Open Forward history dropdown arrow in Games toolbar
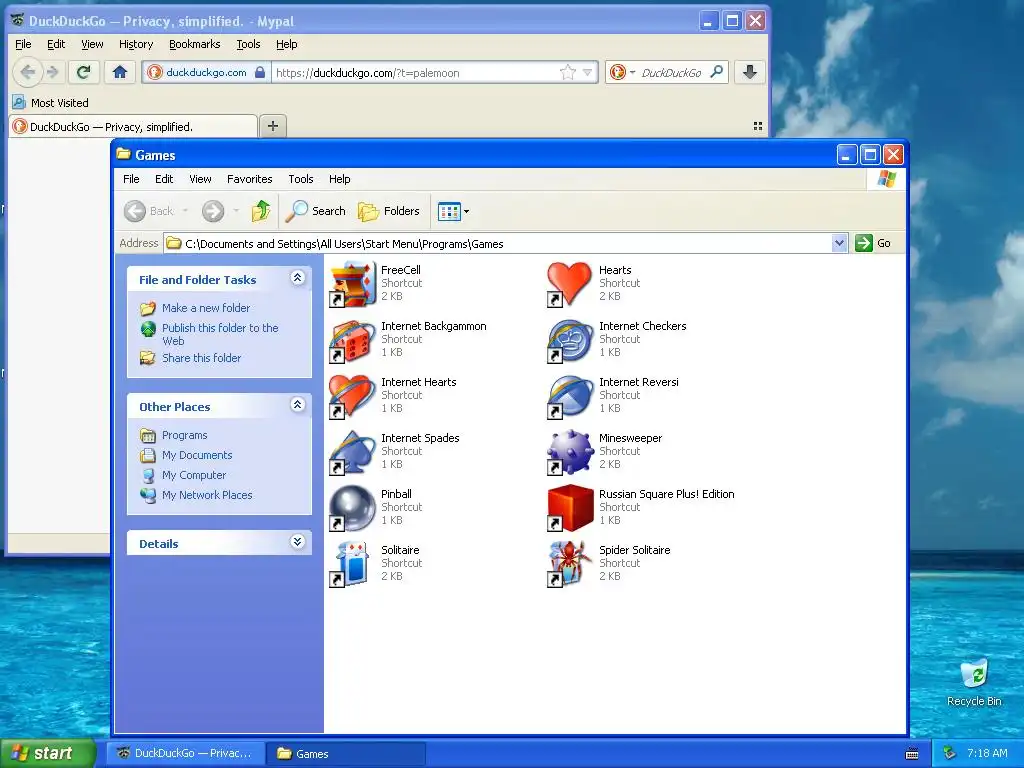 coord(236,211)
